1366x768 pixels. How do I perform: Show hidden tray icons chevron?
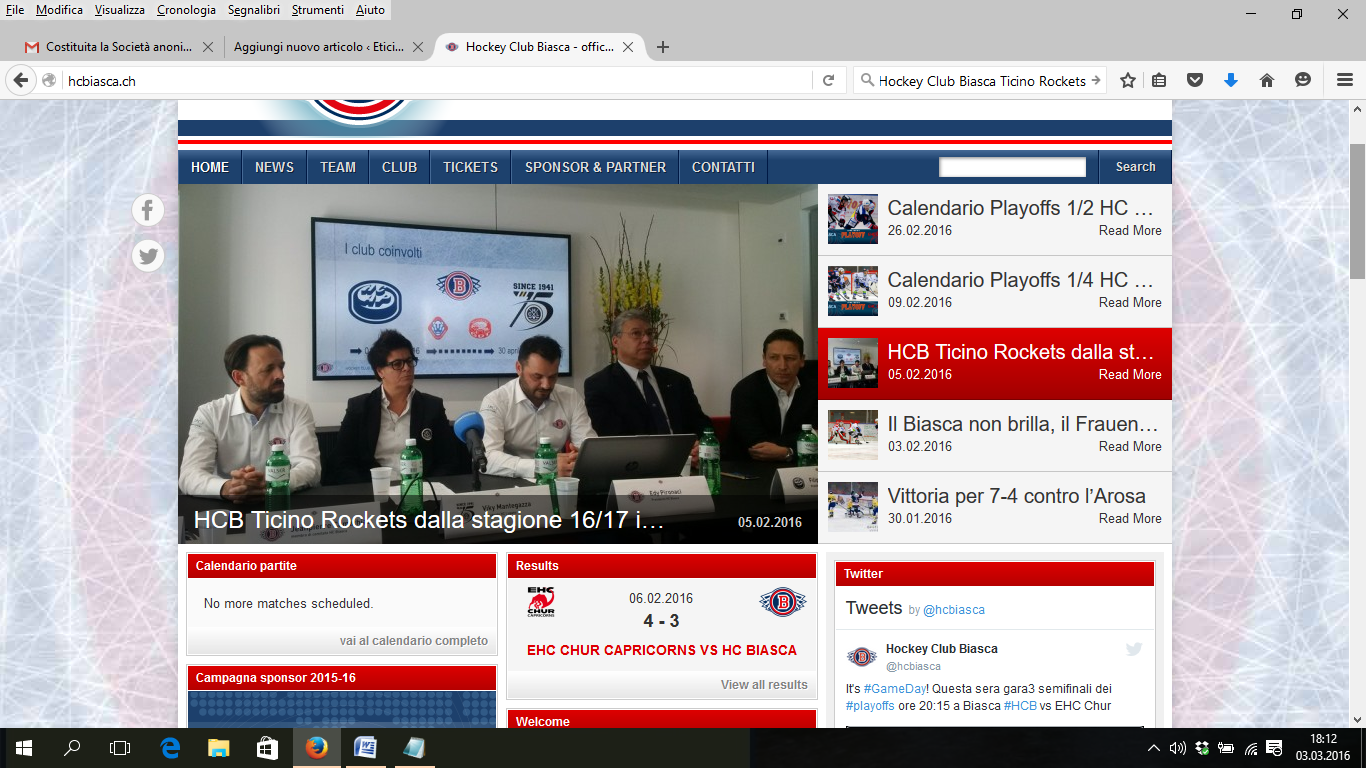click(x=1154, y=748)
